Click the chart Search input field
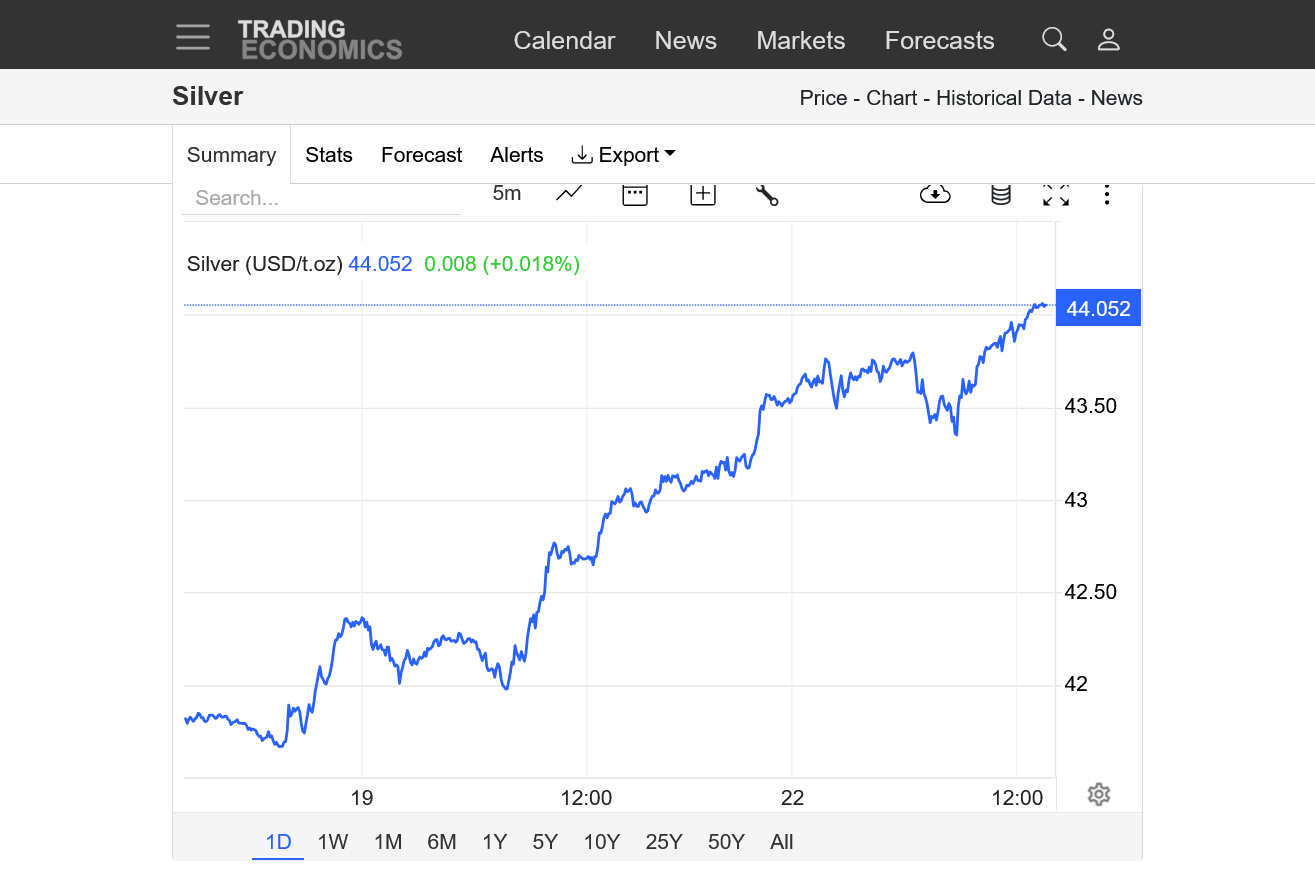The image size is (1315, 891). pos(320,198)
